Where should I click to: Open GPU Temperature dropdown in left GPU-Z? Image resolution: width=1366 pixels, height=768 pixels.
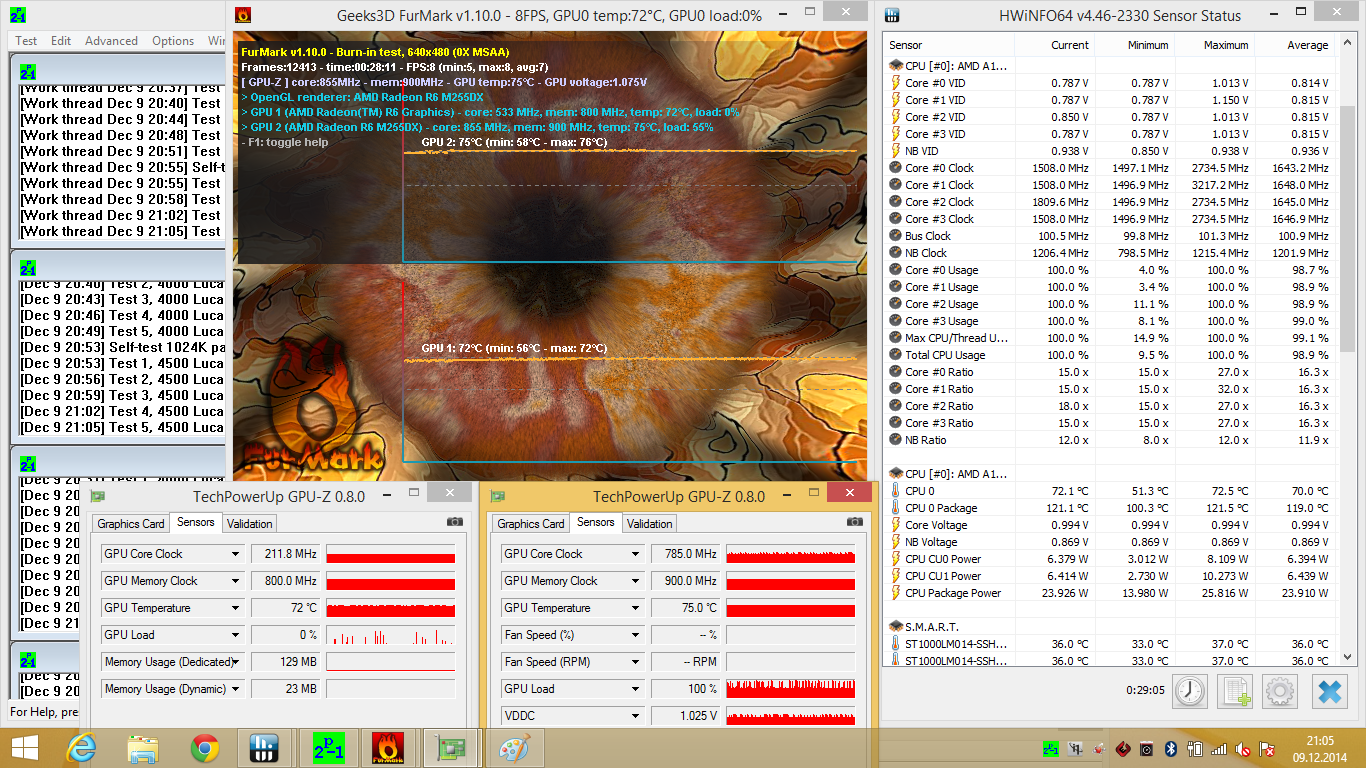(236, 608)
